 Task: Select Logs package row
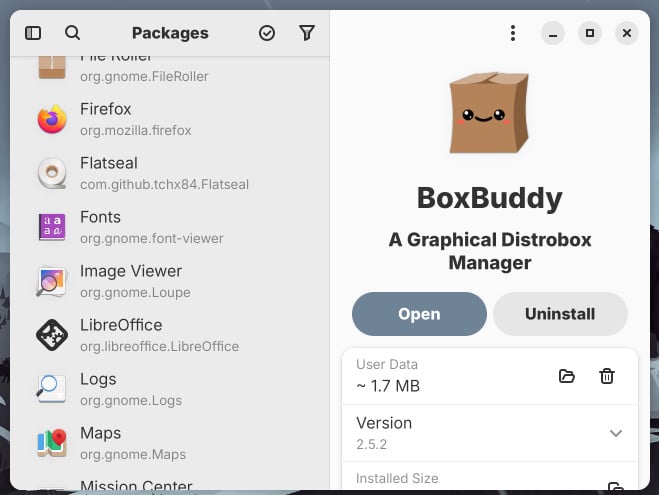(170, 389)
